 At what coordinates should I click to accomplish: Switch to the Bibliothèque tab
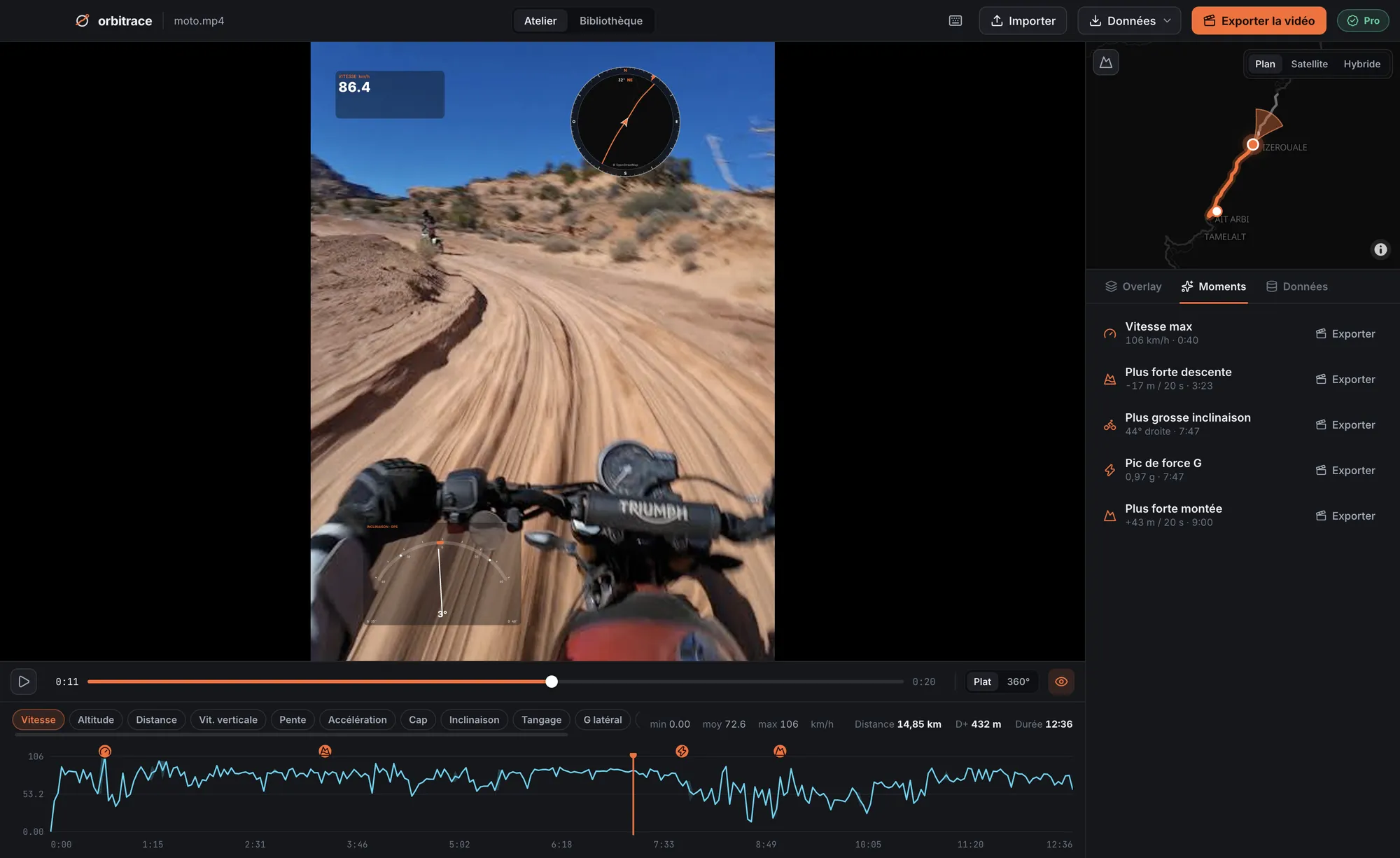click(610, 20)
